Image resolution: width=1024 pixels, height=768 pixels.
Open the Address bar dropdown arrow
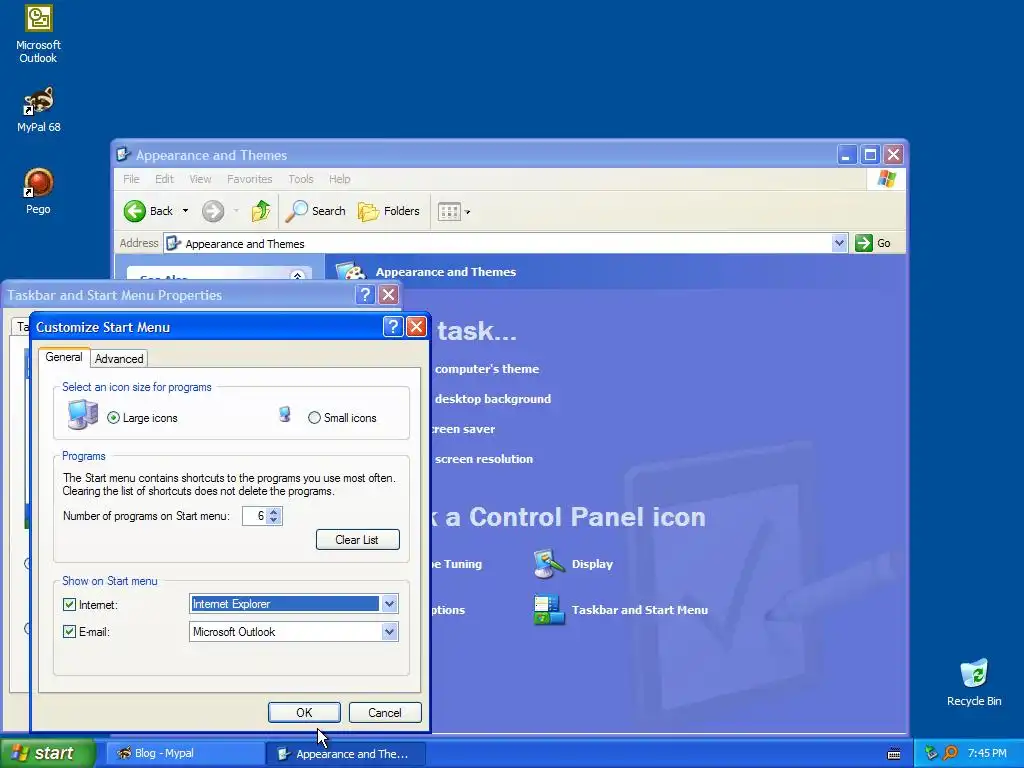click(x=839, y=243)
